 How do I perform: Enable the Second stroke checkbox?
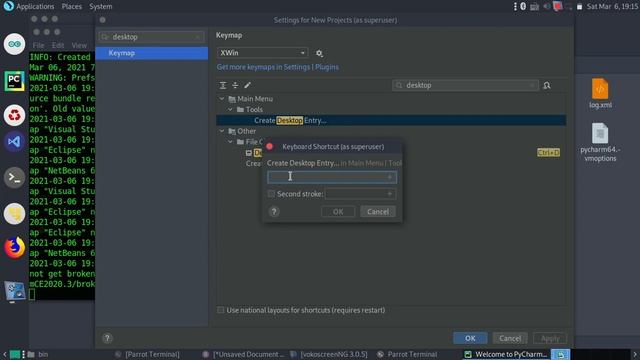click(x=271, y=193)
